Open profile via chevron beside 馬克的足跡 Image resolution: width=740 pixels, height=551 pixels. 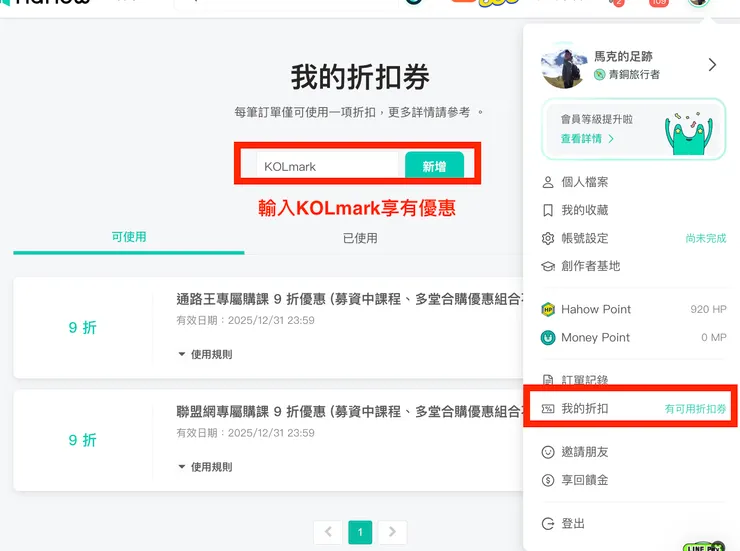pyautogui.click(x=712, y=65)
